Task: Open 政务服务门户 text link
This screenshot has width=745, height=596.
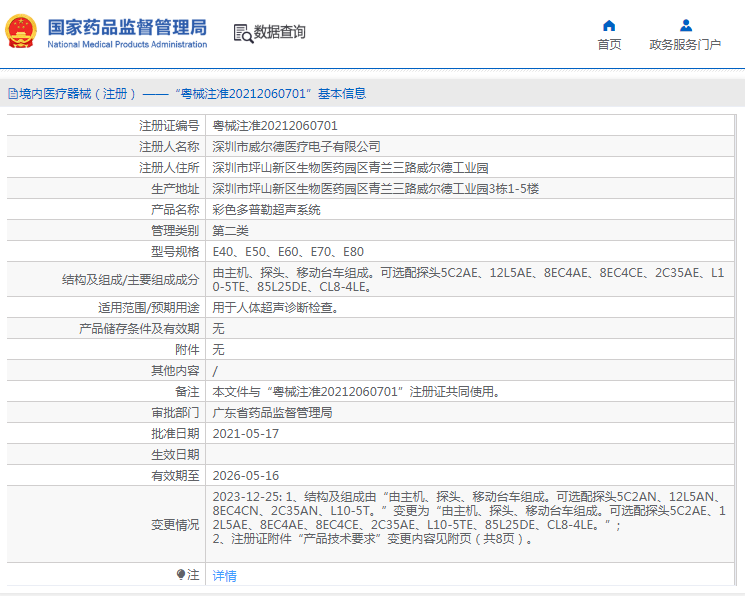Action: (x=685, y=45)
